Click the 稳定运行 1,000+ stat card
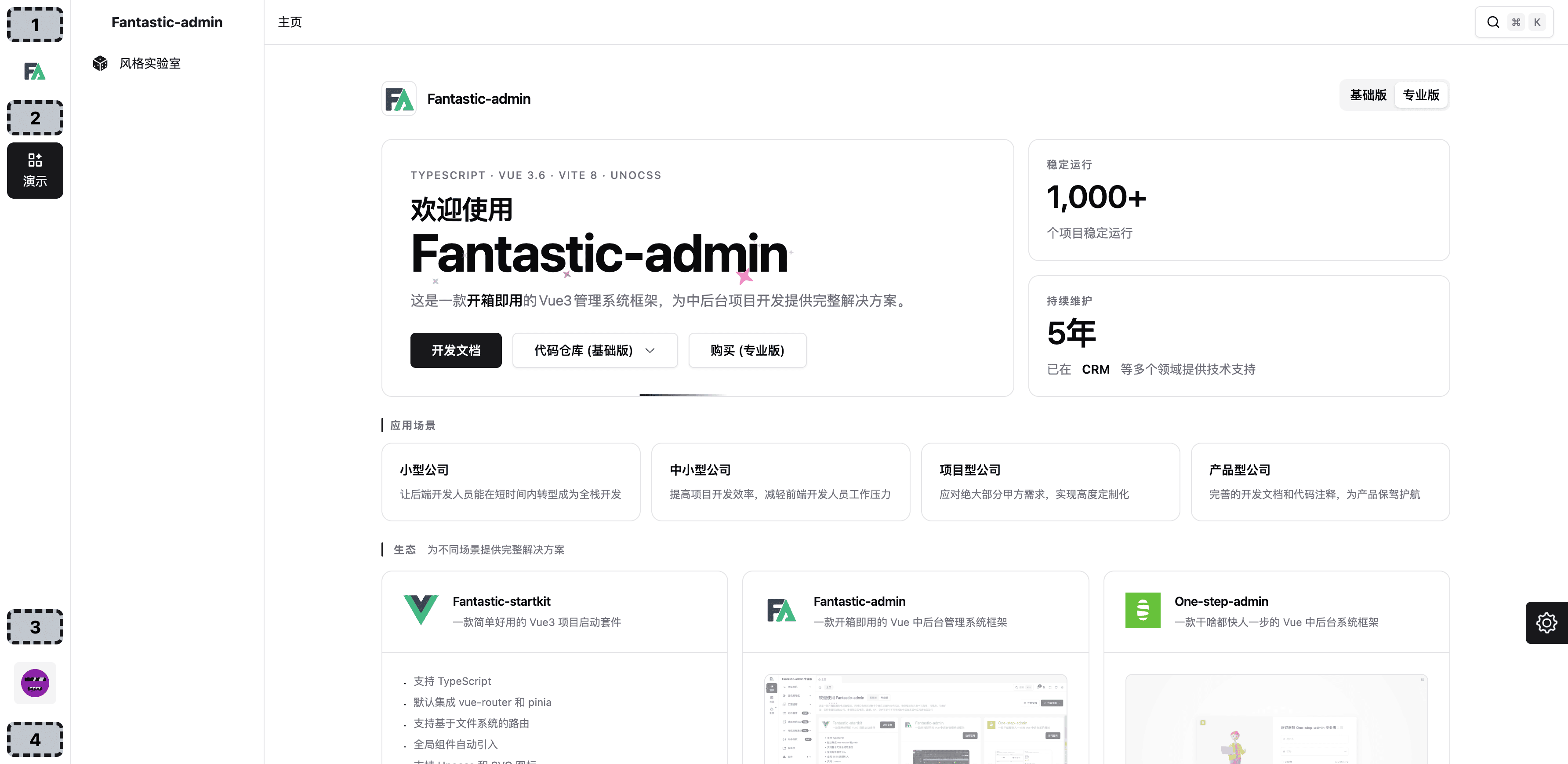The width and height of the screenshot is (1568, 764). (x=1239, y=200)
